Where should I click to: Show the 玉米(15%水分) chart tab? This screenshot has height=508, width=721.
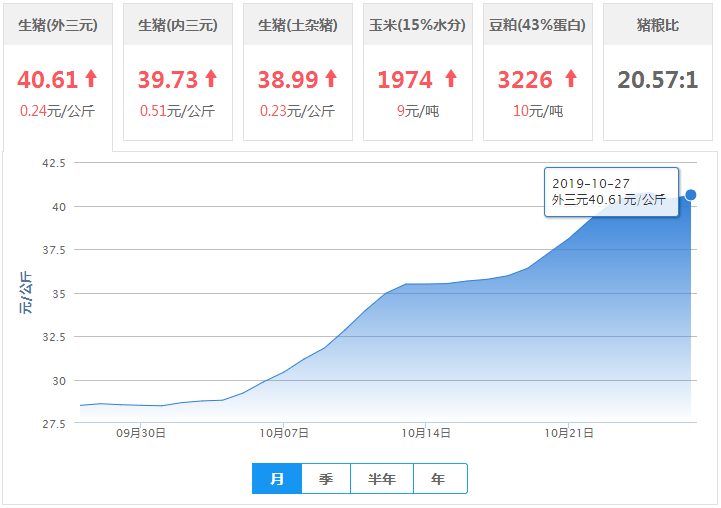click(x=418, y=24)
